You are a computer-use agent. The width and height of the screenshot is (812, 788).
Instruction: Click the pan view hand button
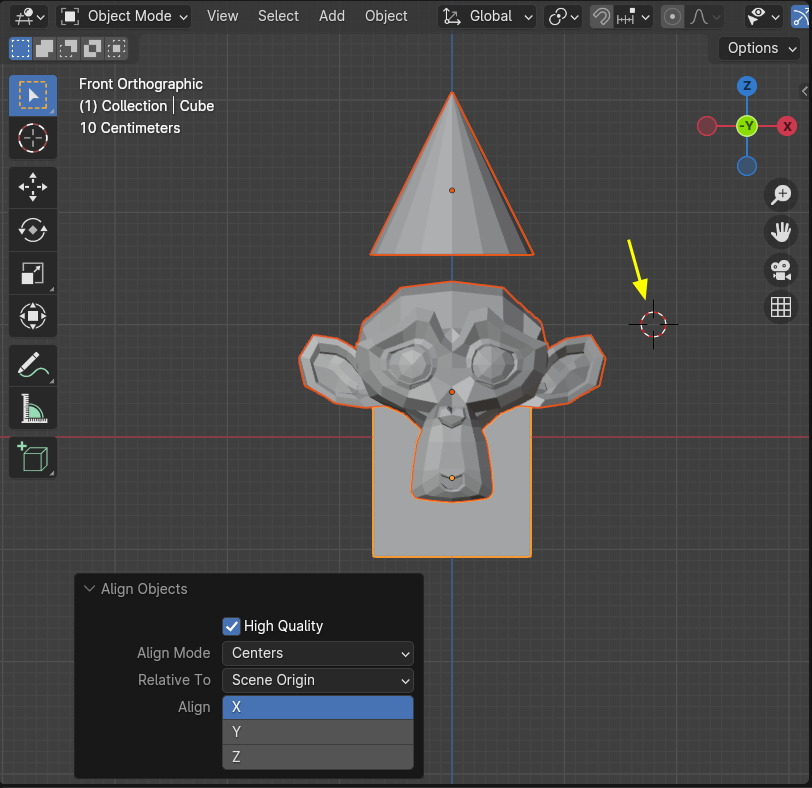781,232
